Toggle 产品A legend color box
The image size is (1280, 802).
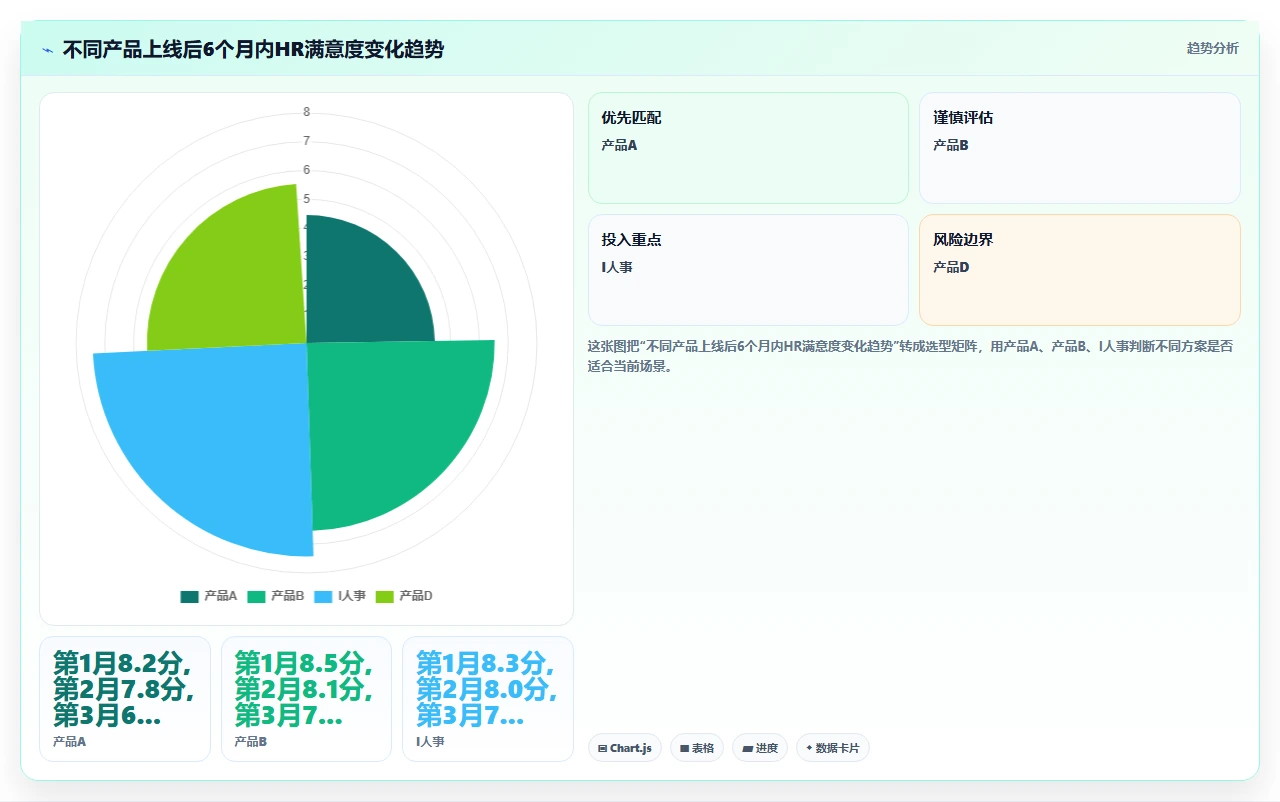190,596
